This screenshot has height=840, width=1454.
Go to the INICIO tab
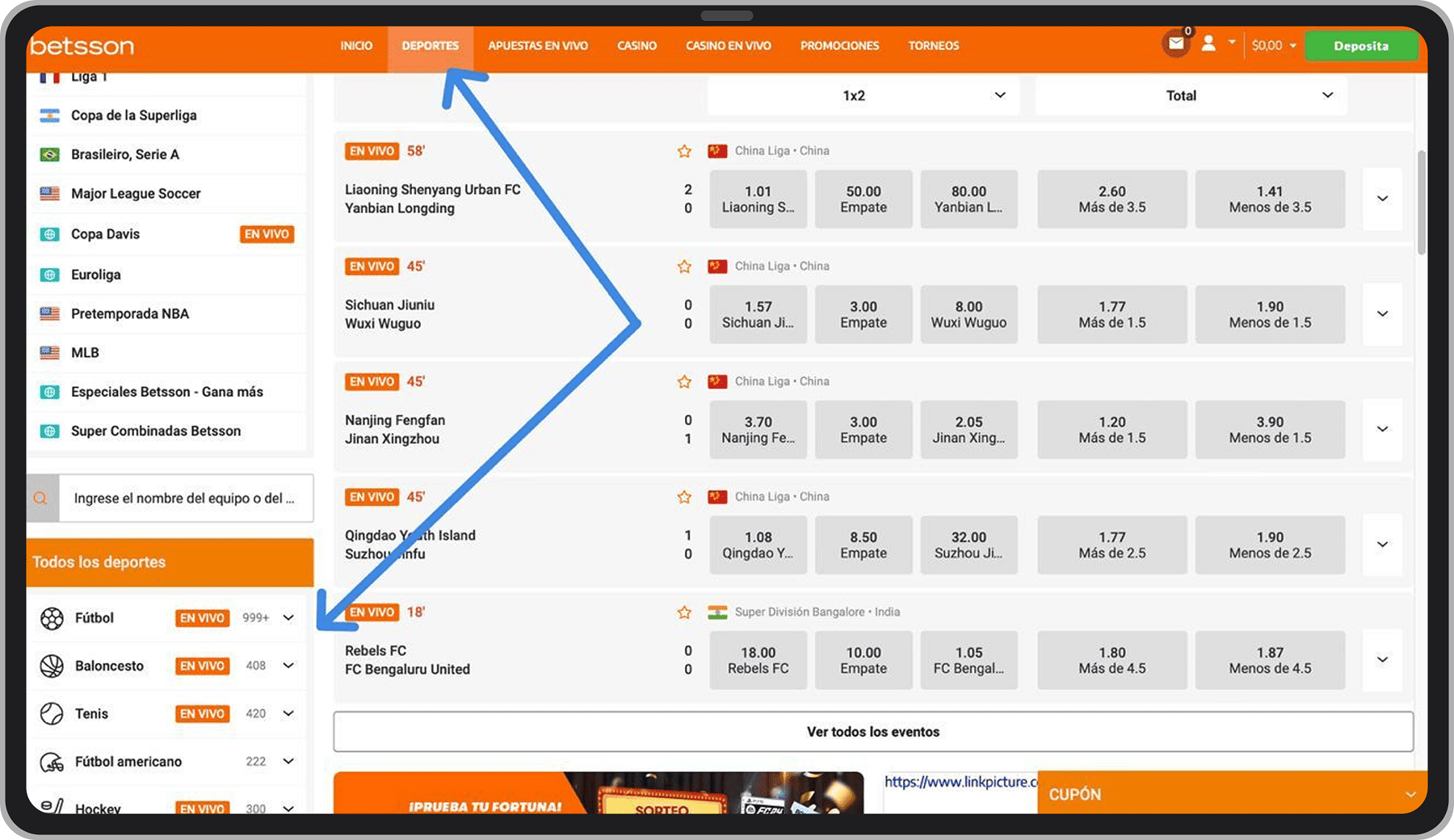click(356, 46)
